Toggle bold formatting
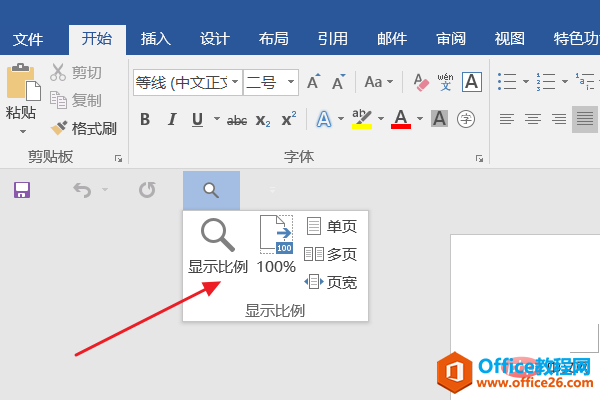 145,119
